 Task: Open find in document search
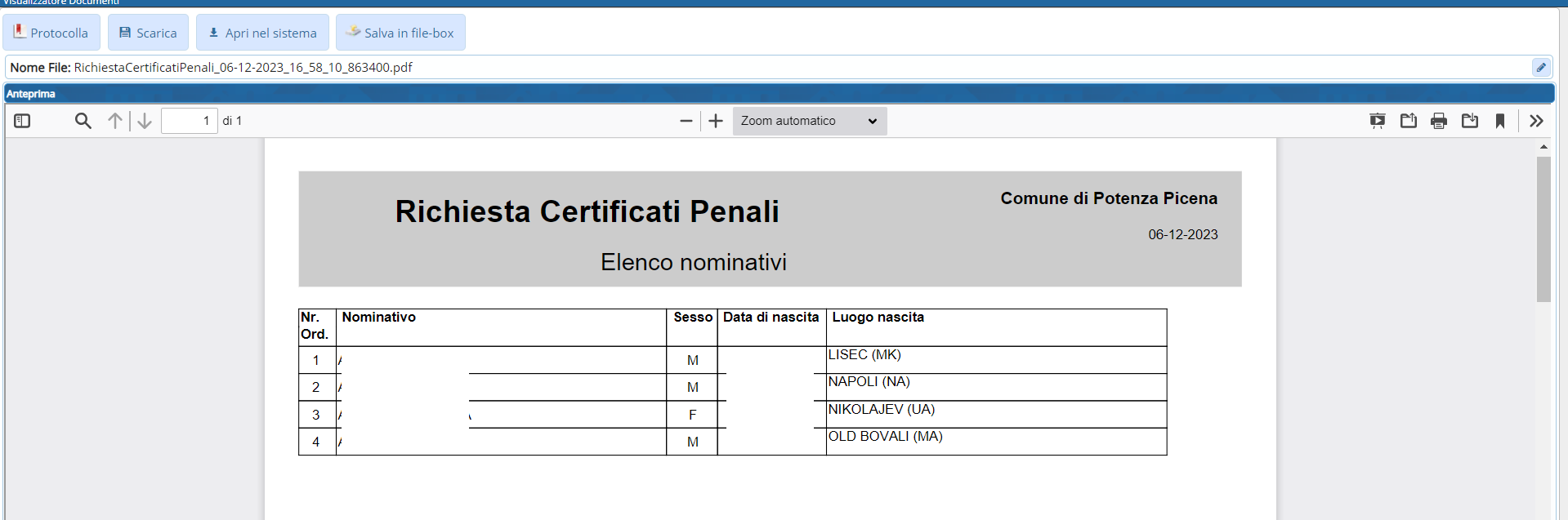click(83, 121)
